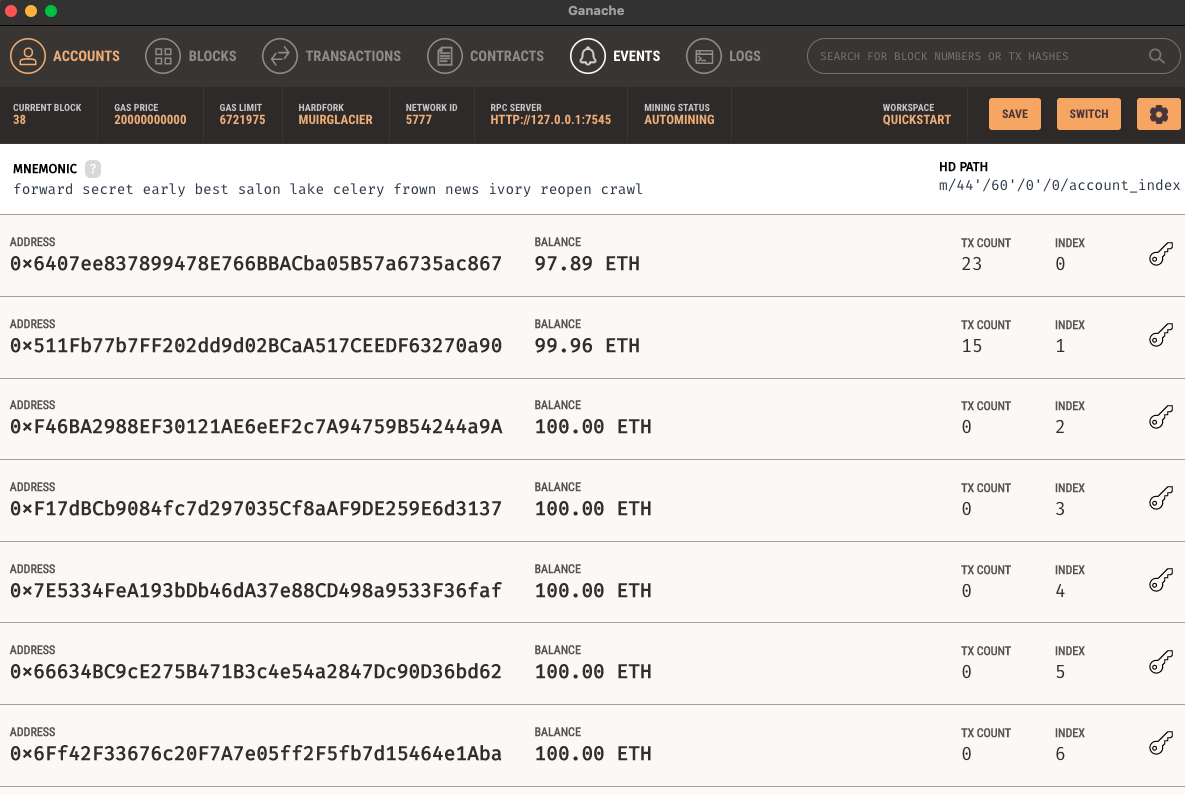This screenshot has height=794, width=1185.
Task: Show private key for account index 0
Action: [x=1161, y=255]
